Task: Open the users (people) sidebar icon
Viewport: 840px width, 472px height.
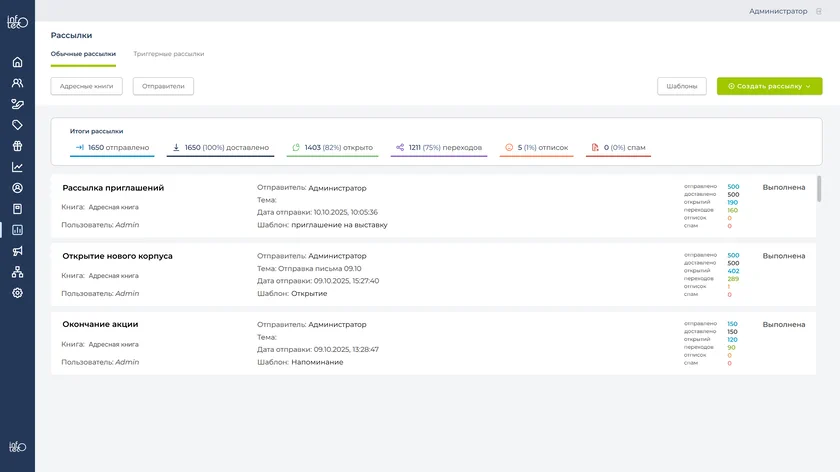Action: [17, 83]
